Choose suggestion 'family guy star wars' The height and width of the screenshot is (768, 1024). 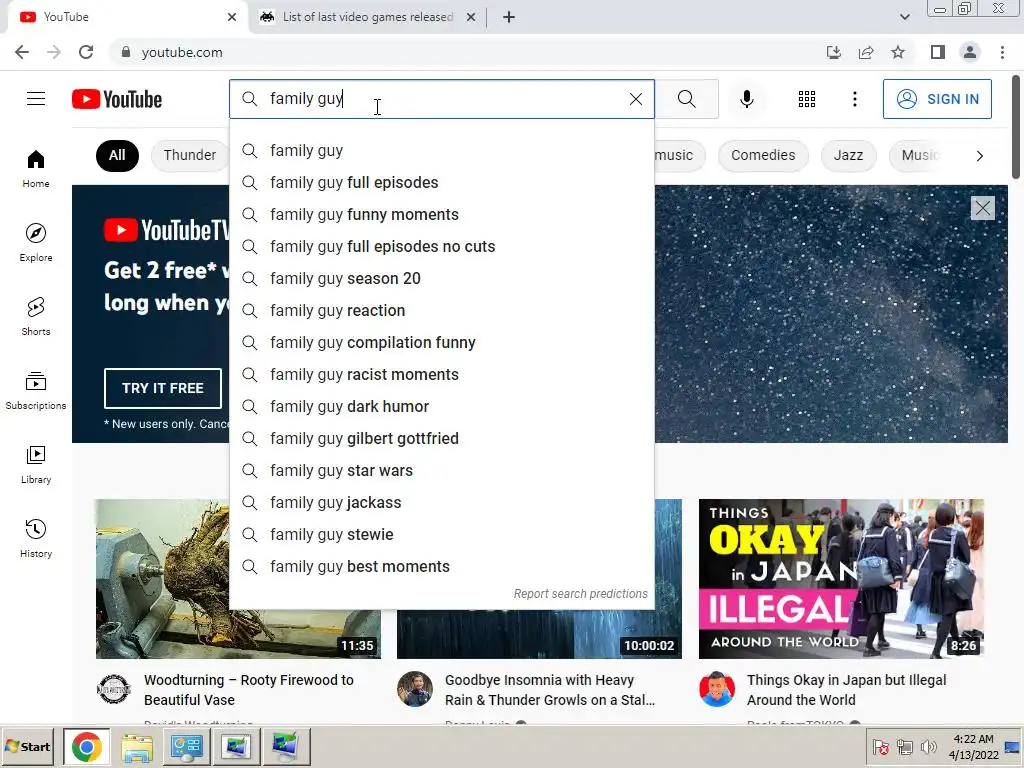click(441, 470)
